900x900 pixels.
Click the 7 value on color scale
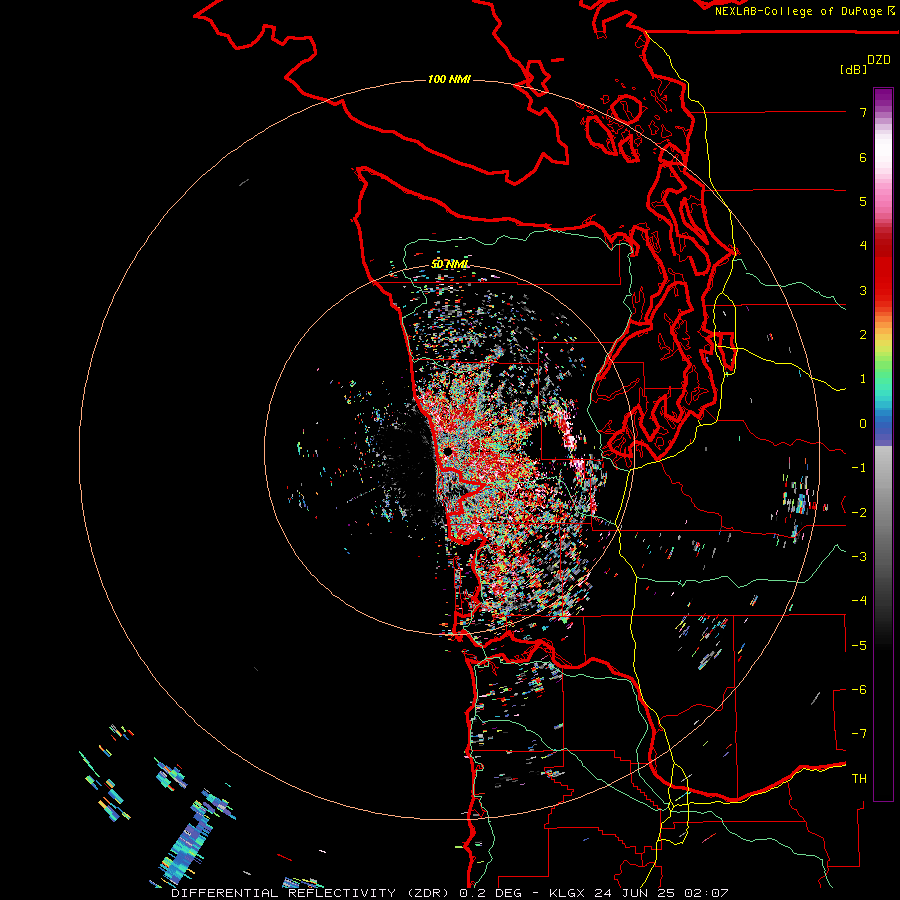pyautogui.click(x=863, y=112)
